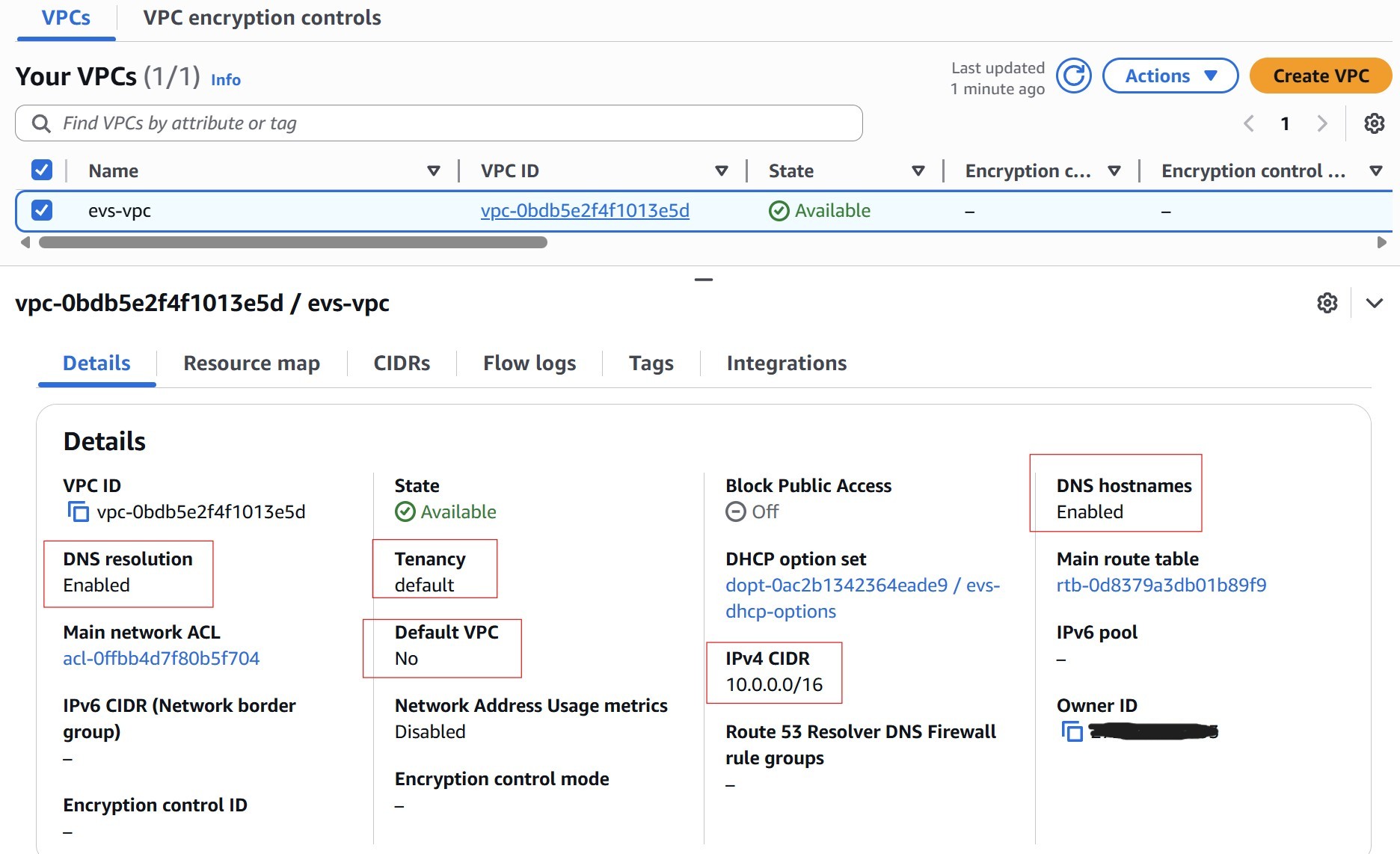
Task: Click the search magnifier icon
Action: (x=40, y=123)
